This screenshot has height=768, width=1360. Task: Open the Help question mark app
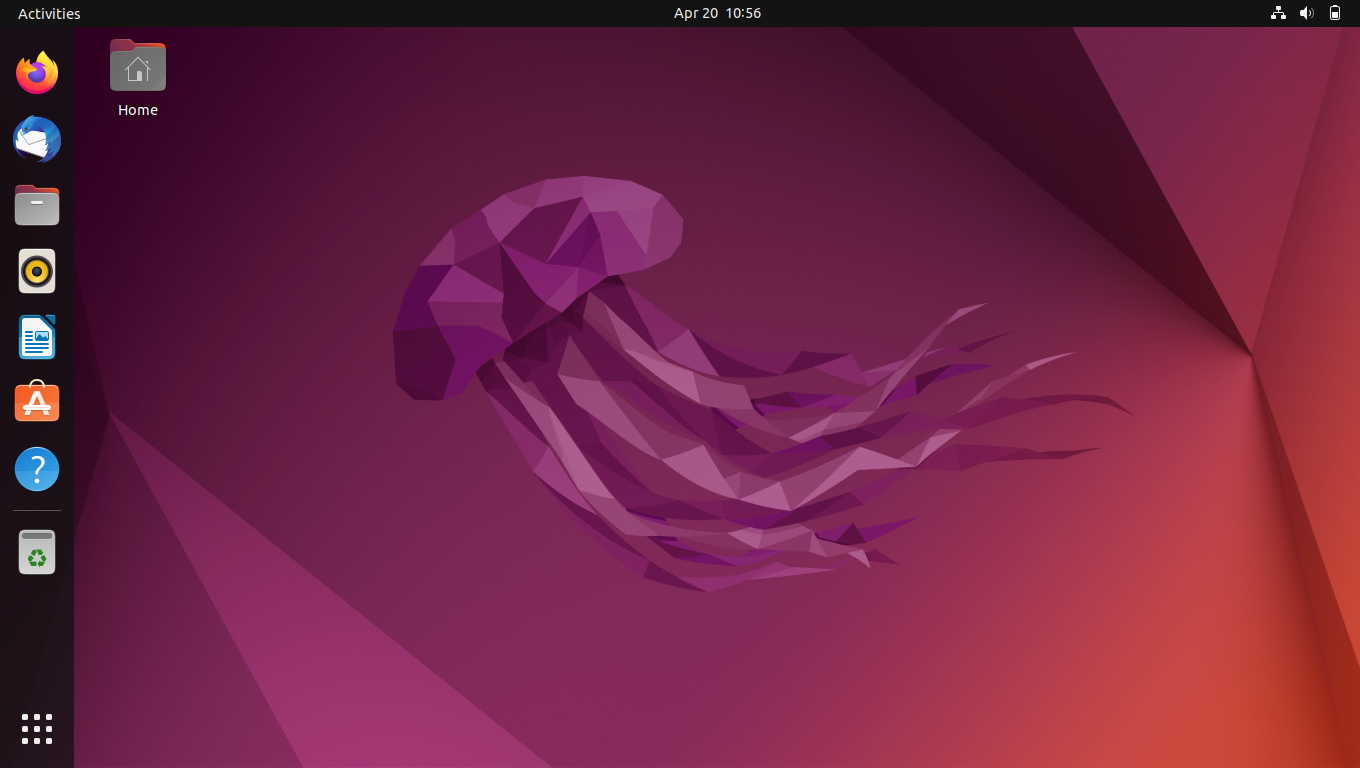(x=37, y=469)
